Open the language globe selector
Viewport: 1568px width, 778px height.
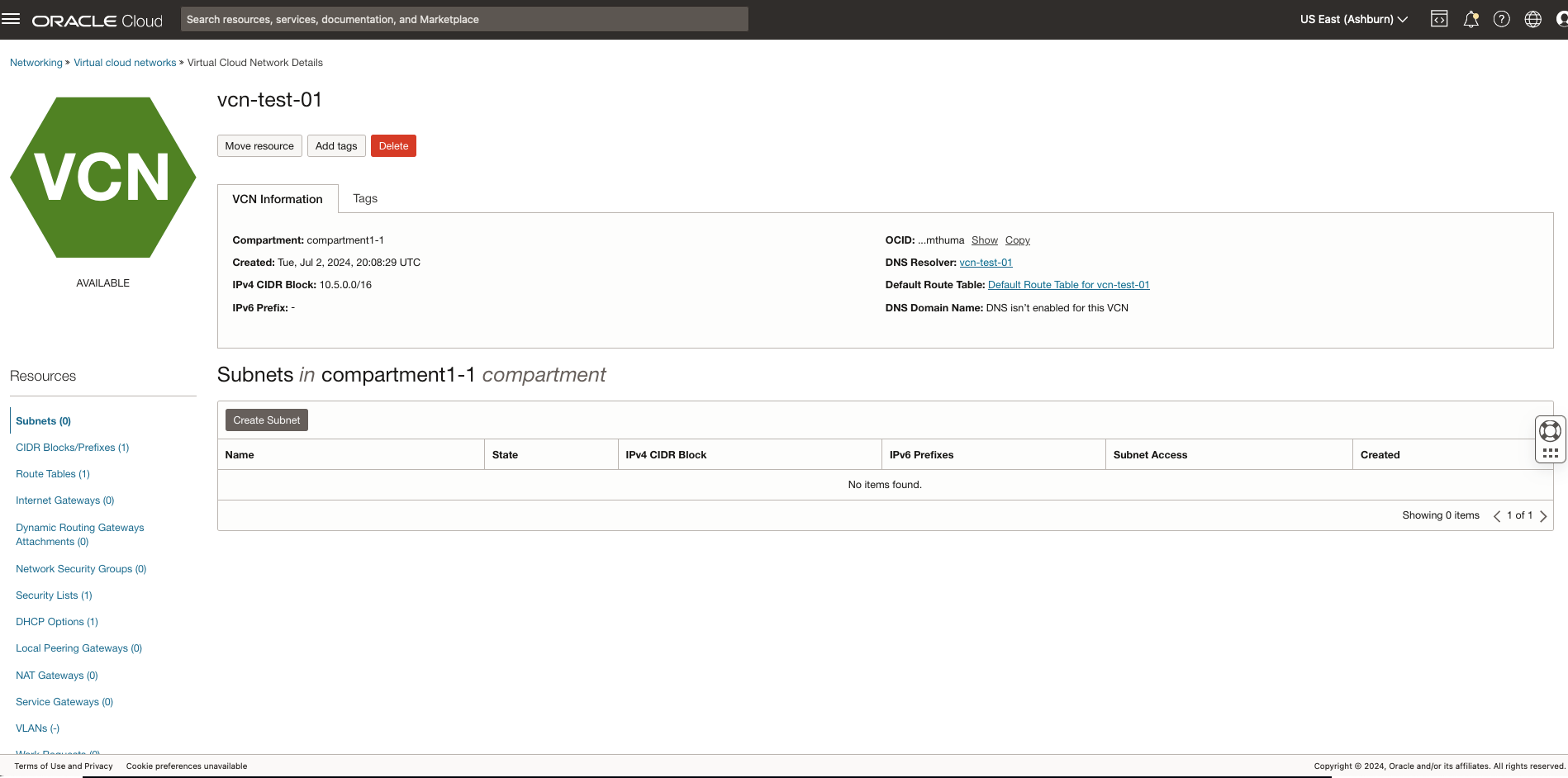pyautogui.click(x=1533, y=18)
